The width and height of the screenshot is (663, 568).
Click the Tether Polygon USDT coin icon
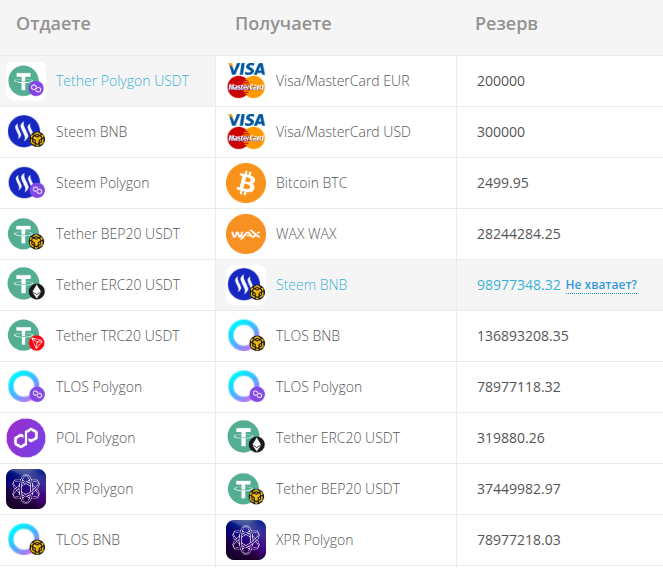point(26,81)
